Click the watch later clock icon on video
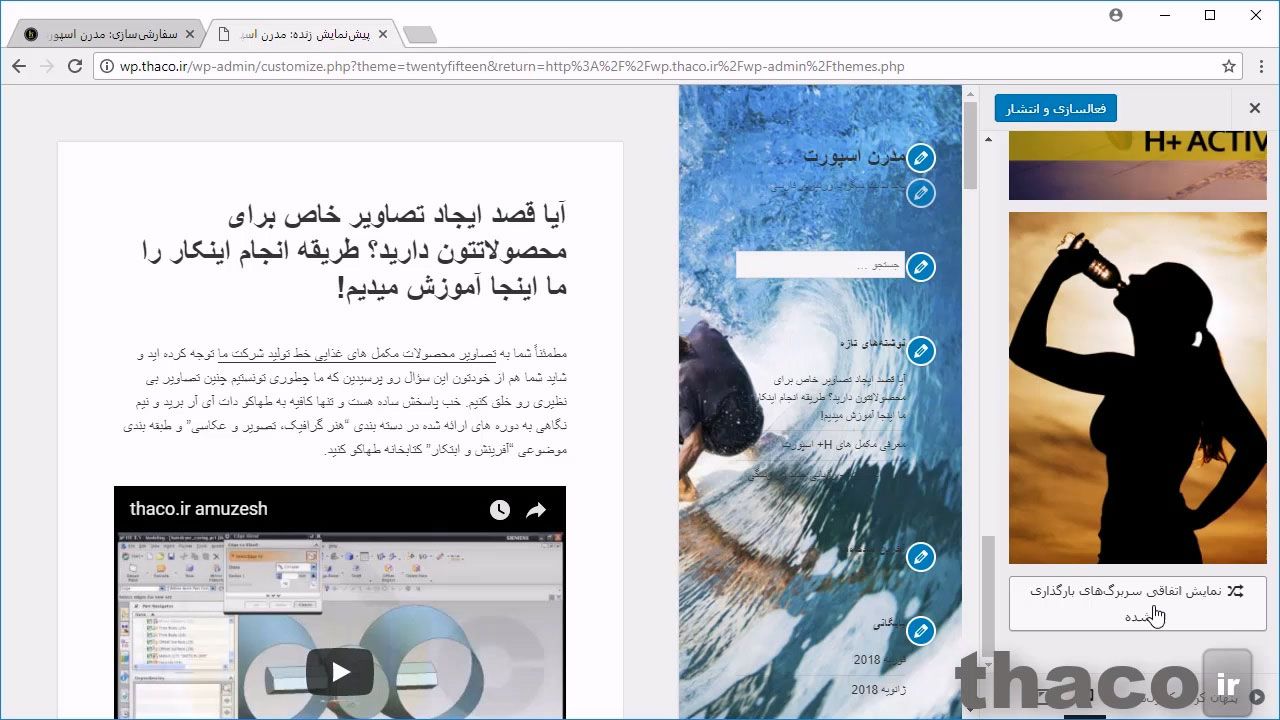 [x=499, y=510]
